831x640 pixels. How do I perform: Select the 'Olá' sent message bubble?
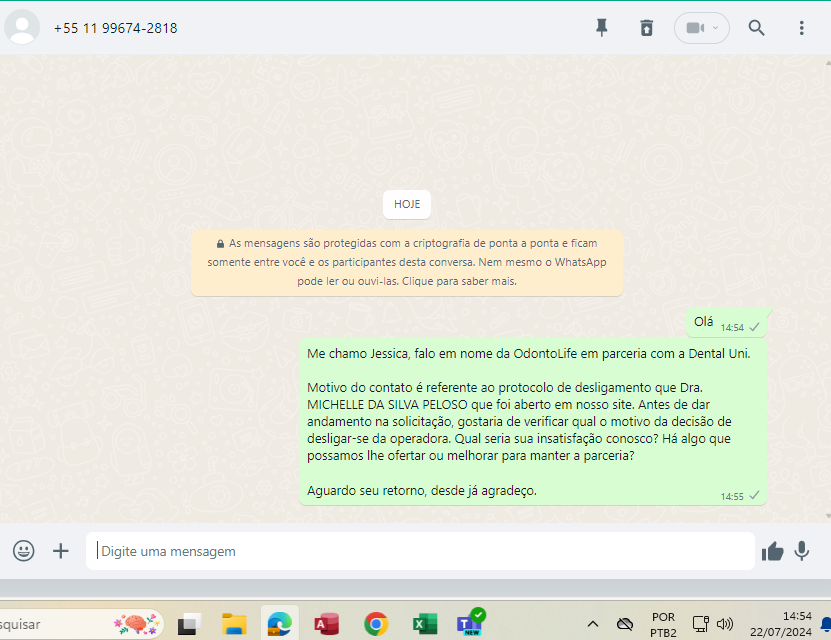point(727,322)
